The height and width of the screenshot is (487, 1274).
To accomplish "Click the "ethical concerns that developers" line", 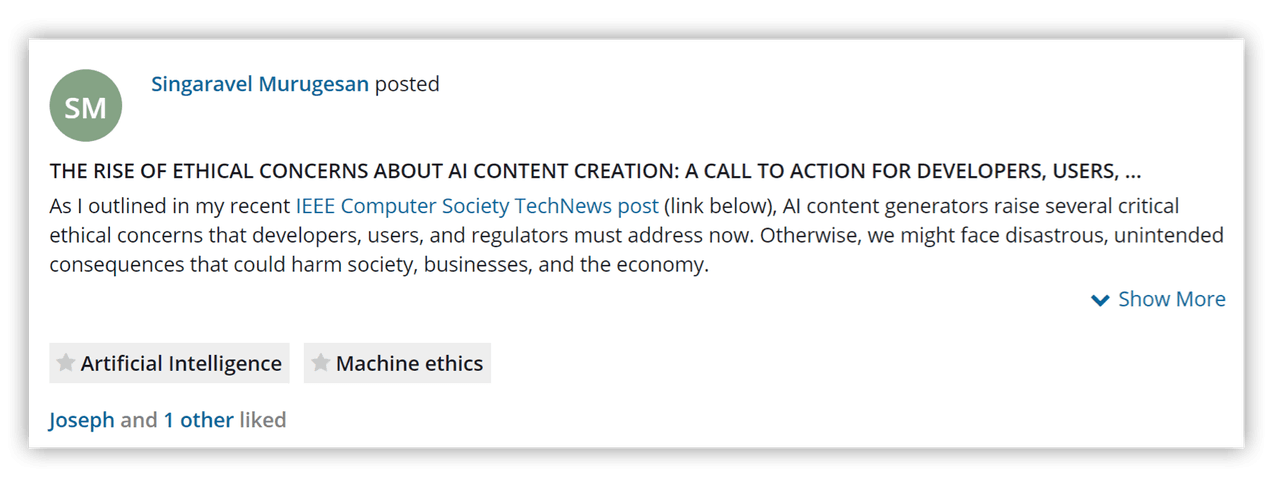I will click(x=400, y=236).
